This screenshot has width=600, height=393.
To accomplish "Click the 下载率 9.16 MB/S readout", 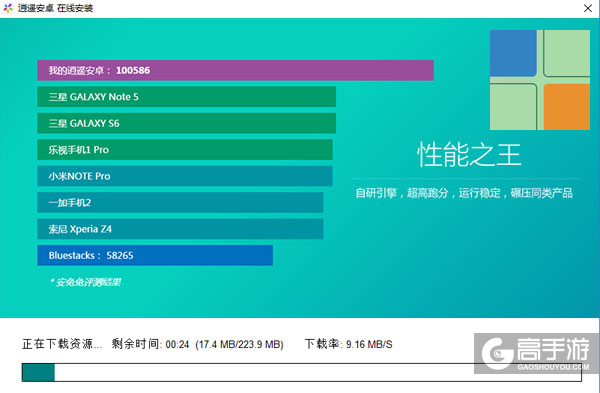I will point(349,344).
